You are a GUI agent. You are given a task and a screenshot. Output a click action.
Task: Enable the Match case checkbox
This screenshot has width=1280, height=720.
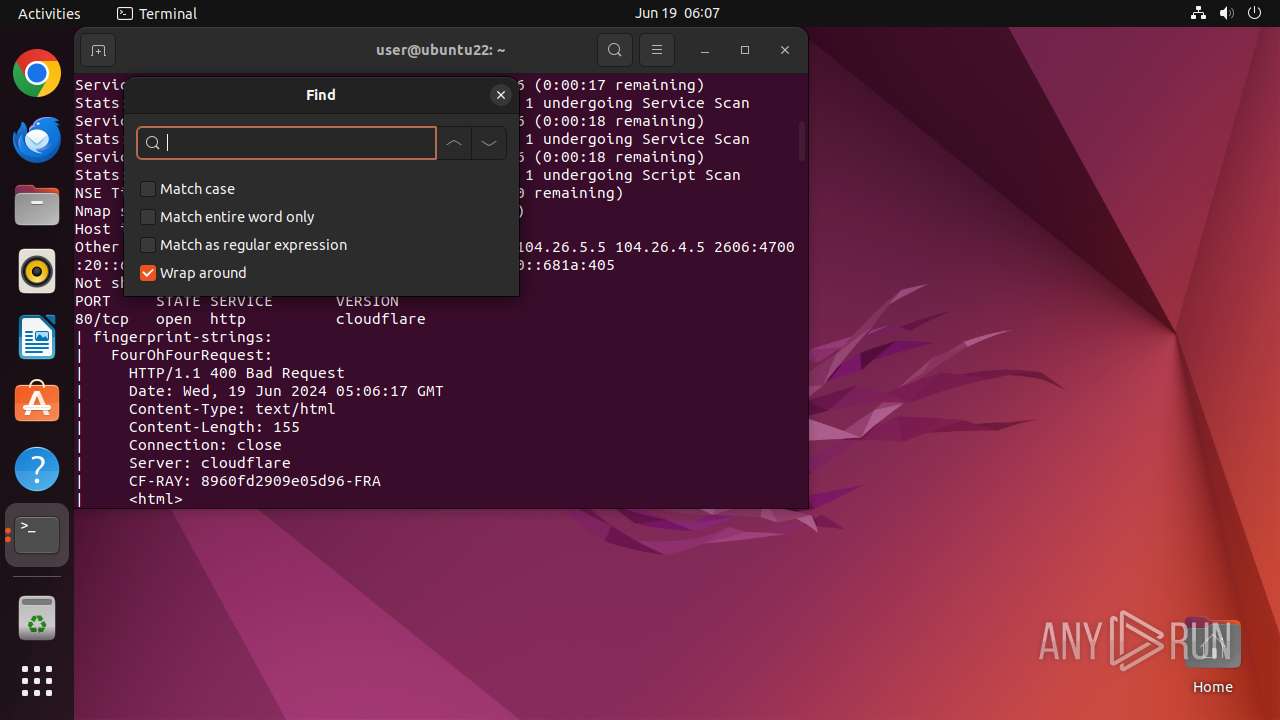point(148,189)
